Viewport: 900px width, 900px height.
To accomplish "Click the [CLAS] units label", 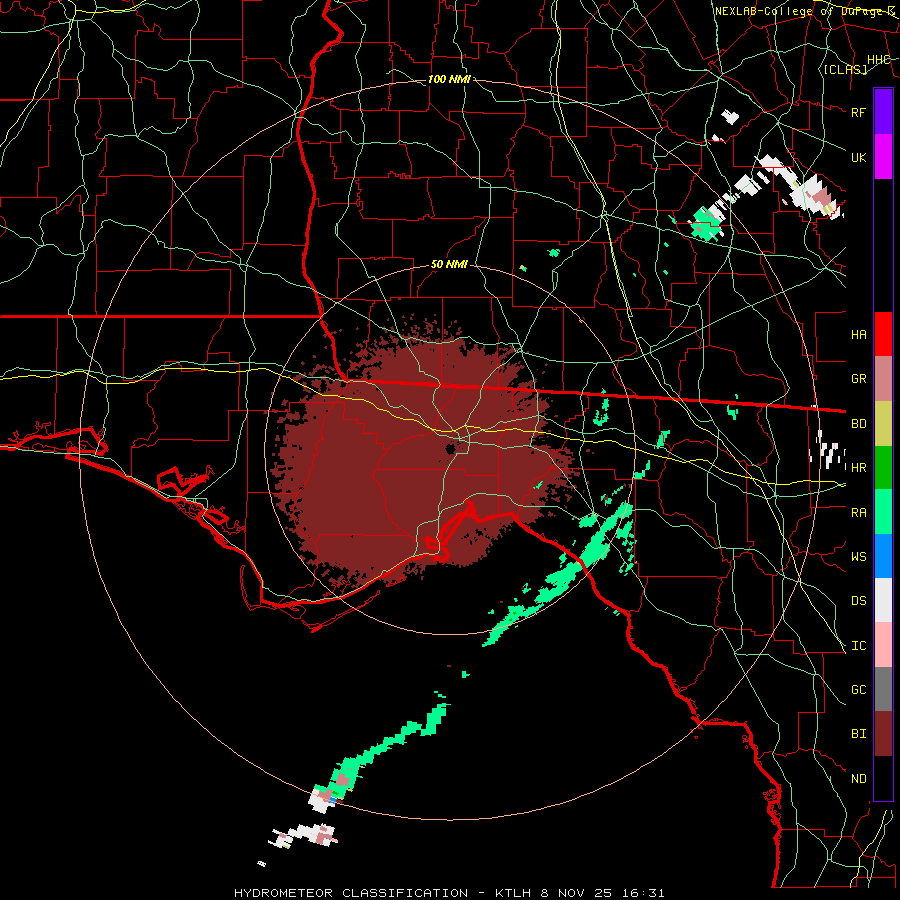I will point(845,69).
